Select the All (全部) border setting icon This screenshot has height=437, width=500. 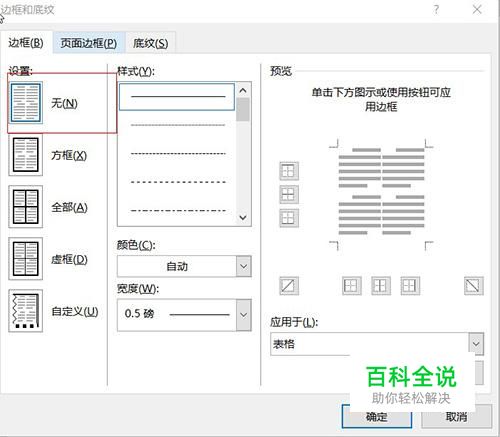(26, 207)
